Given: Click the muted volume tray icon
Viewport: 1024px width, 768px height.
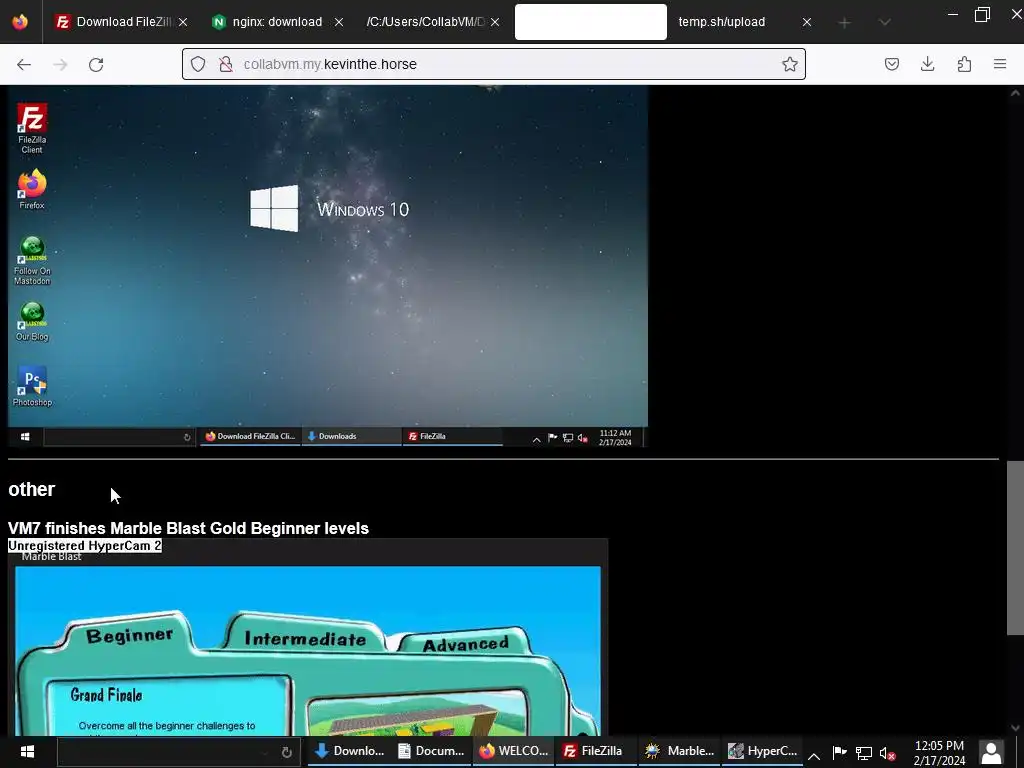Looking at the screenshot, I should tap(887, 754).
